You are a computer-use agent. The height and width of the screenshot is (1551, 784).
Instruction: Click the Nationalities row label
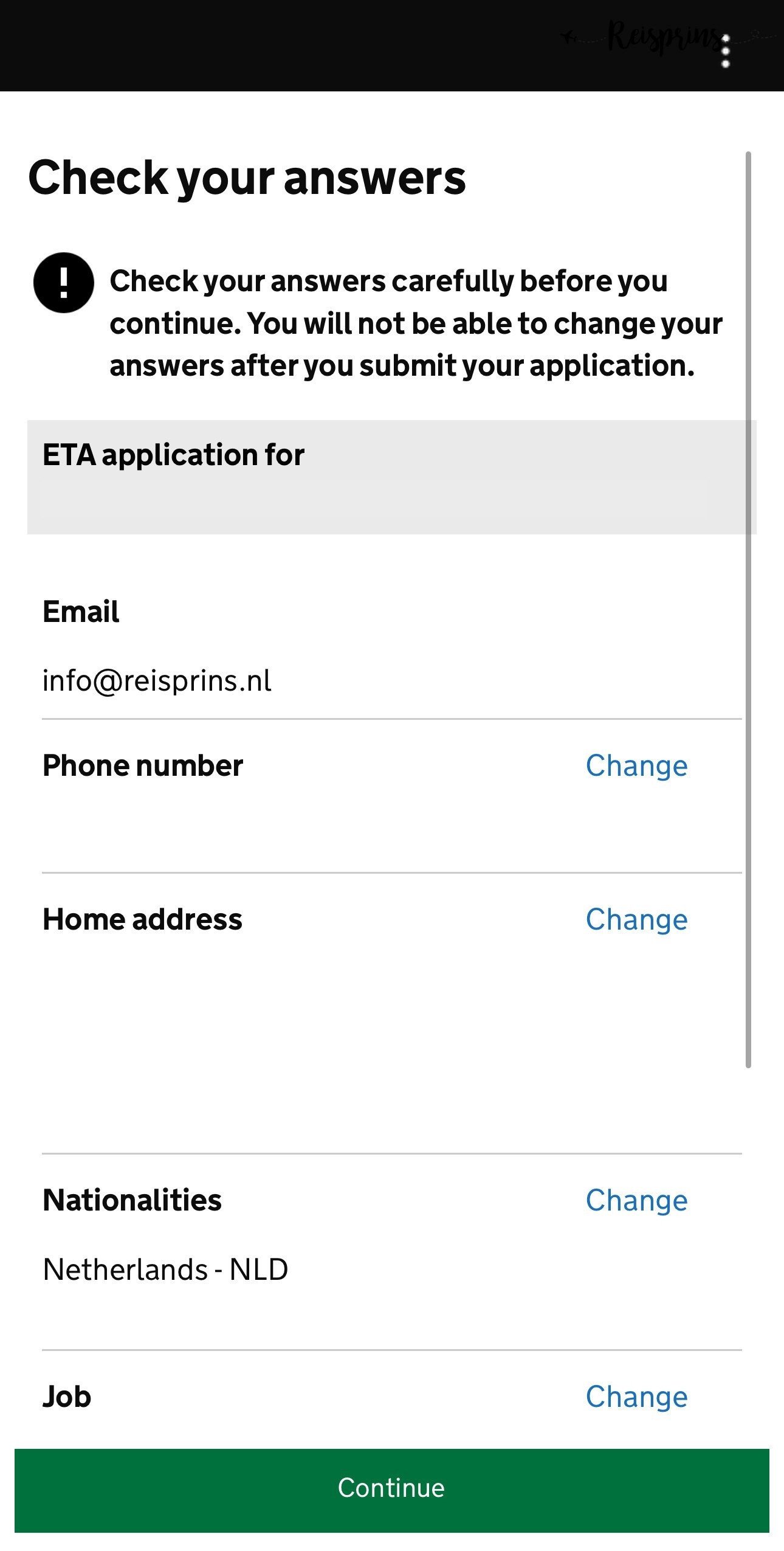pos(132,1200)
